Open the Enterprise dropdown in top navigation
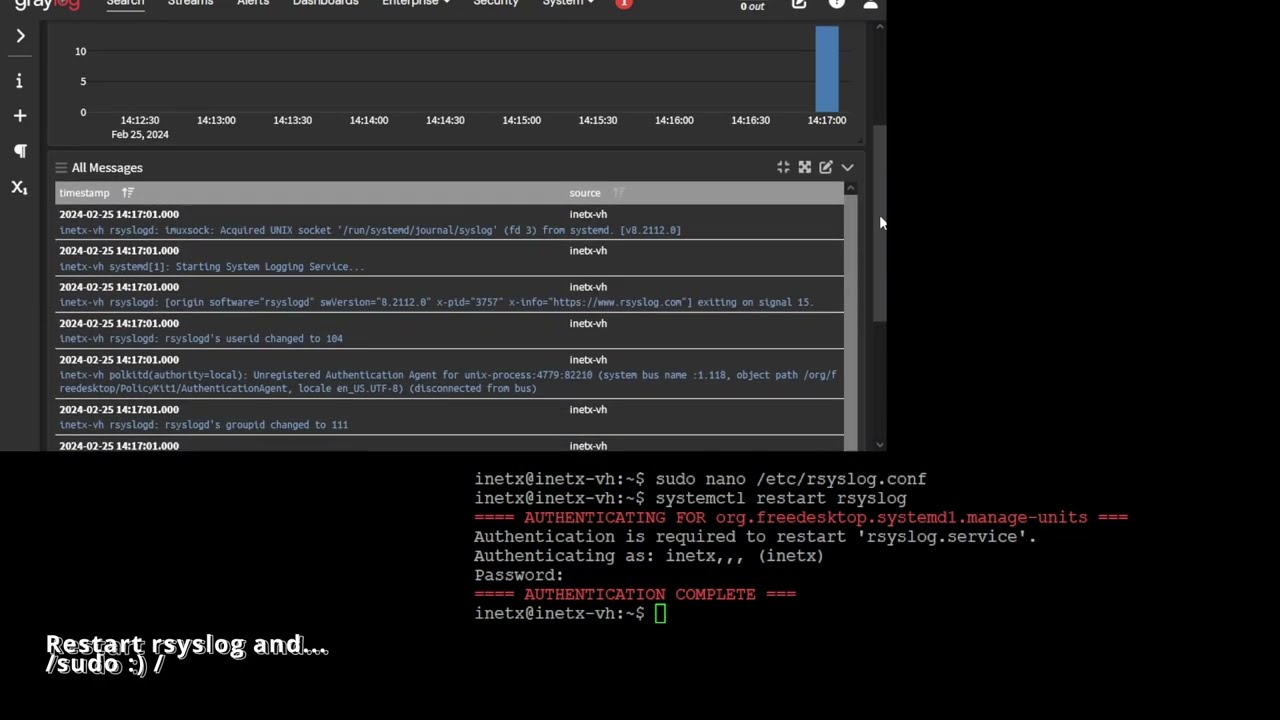The image size is (1280, 720). pyautogui.click(x=415, y=3)
